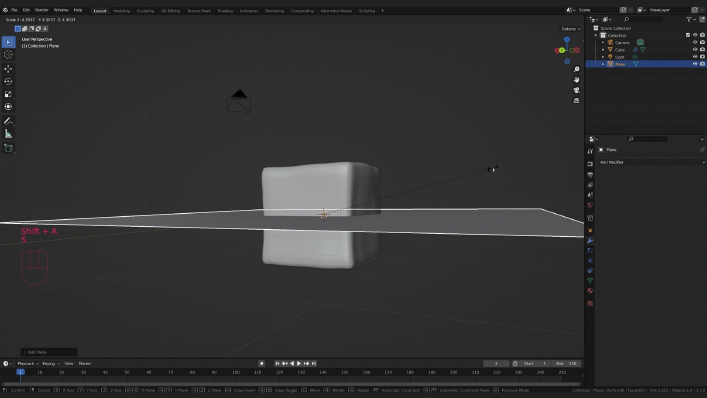Open the Playback dropdown in timeline
Viewport: 707px width, 398px height.
click(x=28, y=363)
